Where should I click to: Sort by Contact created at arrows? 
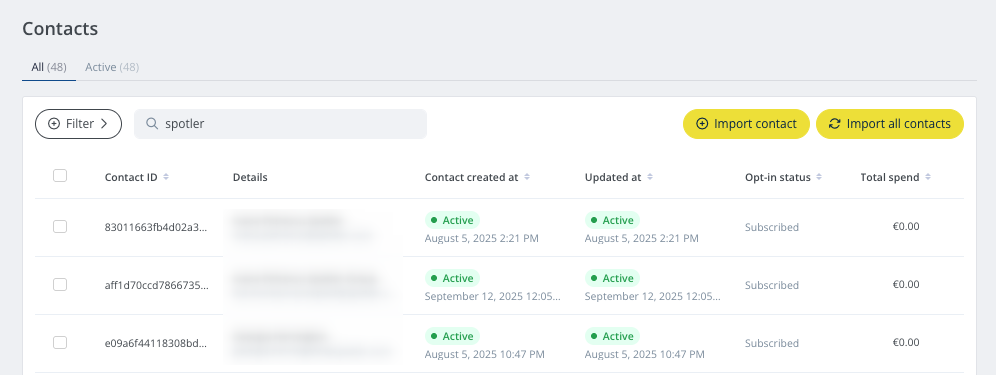[x=527, y=177]
